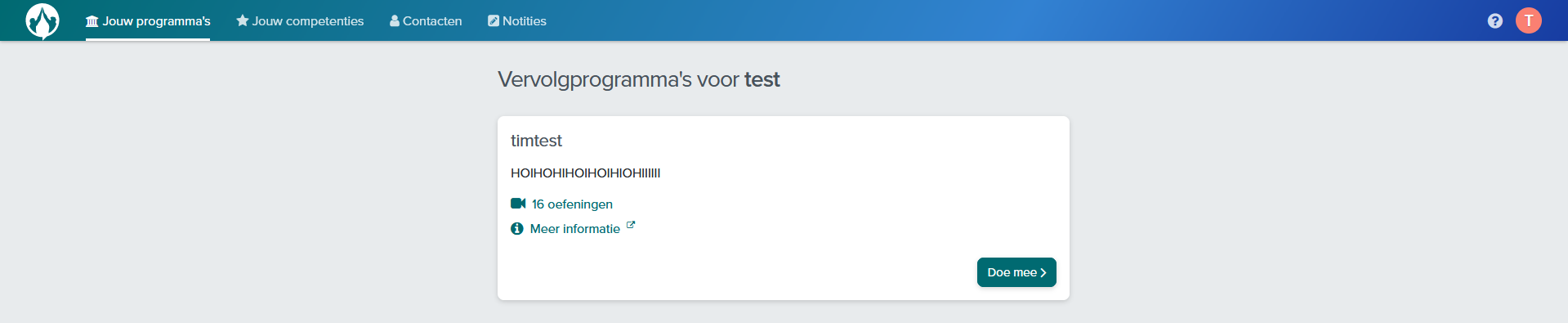This screenshot has height=323, width=1568.
Task: Click the building icon of Jouw programma's
Action: [92, 21]
